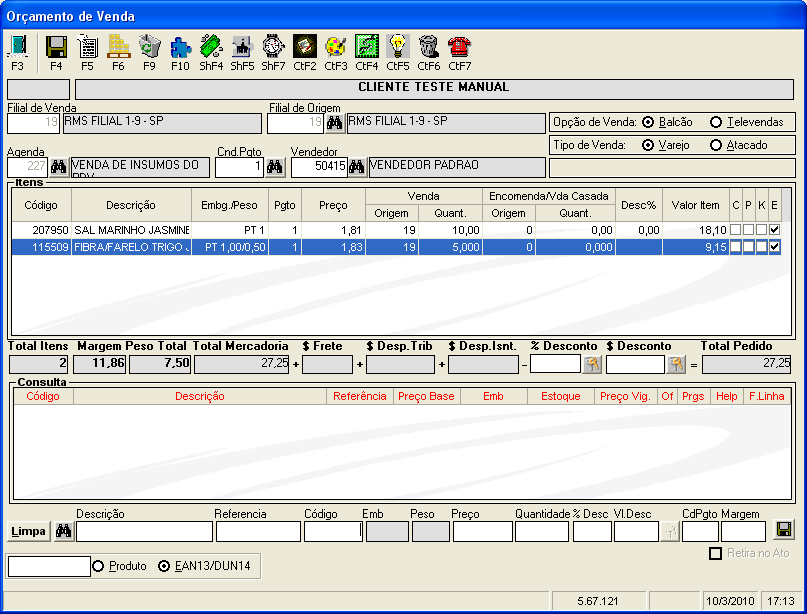Open Vendedor binoculars search
The height and width of the screenshot is (614, 807).
[356, 167]
